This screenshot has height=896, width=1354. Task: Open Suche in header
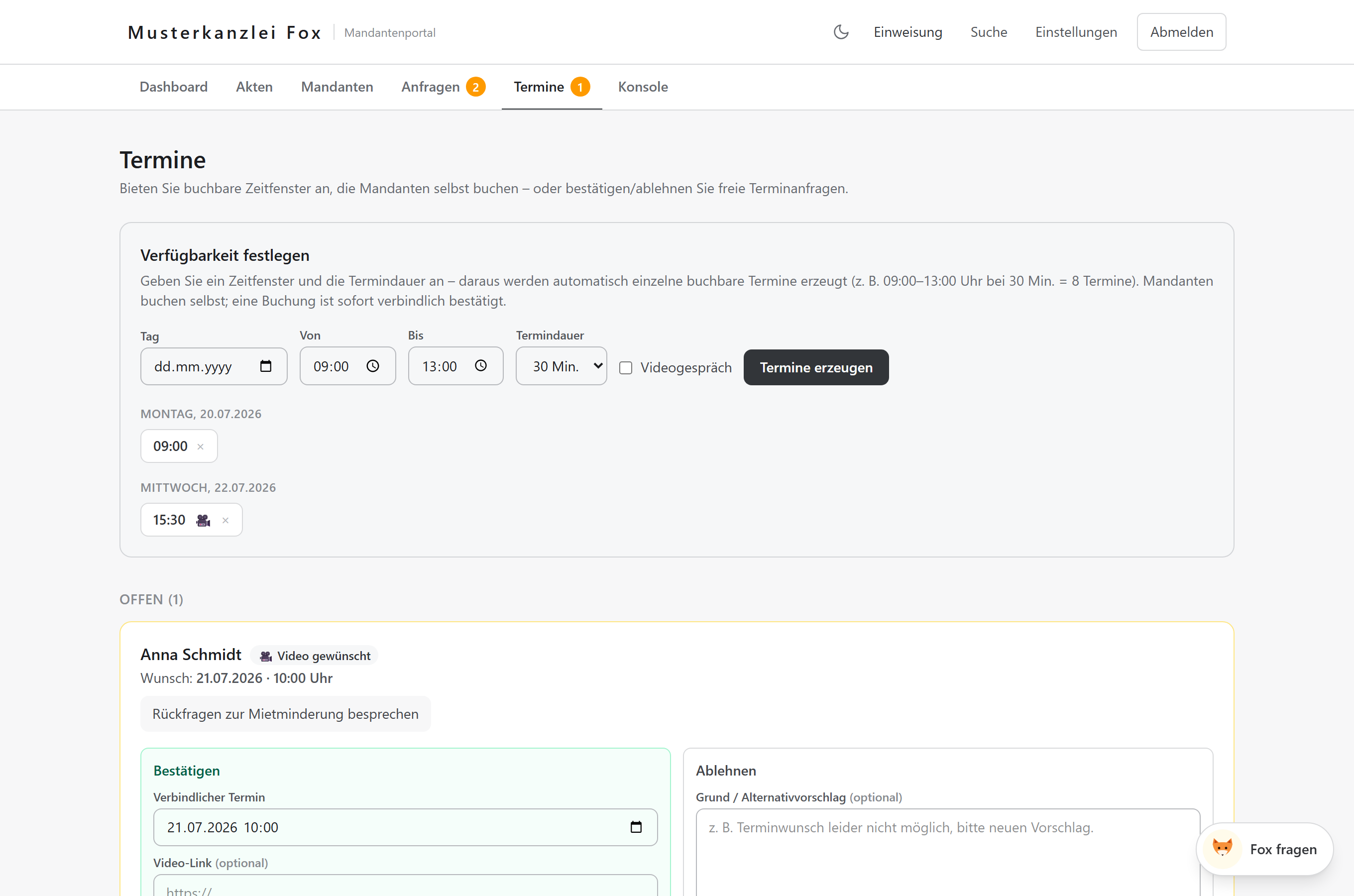pos(989,32)
